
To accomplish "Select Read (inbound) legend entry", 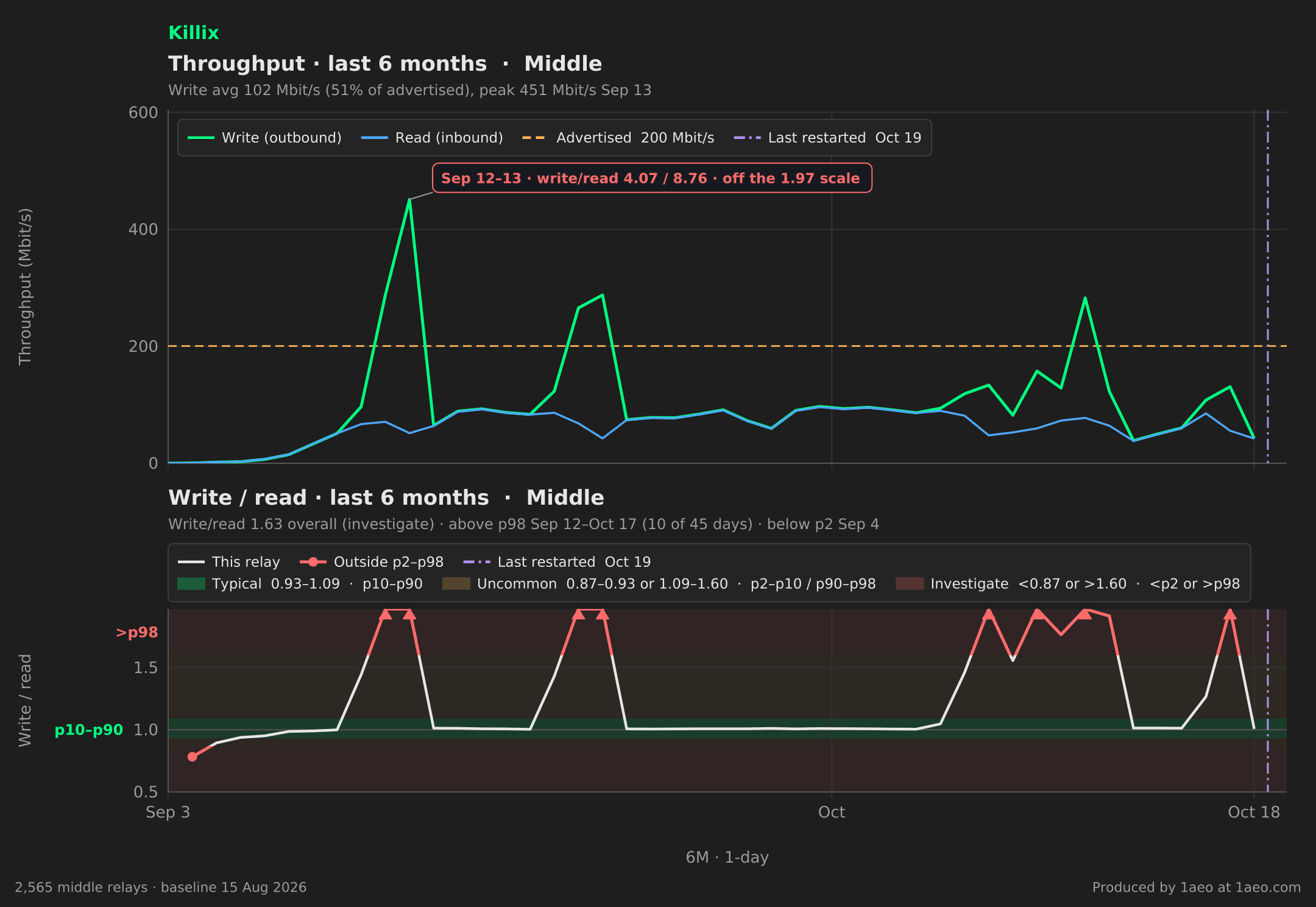I will coord(432,138).
